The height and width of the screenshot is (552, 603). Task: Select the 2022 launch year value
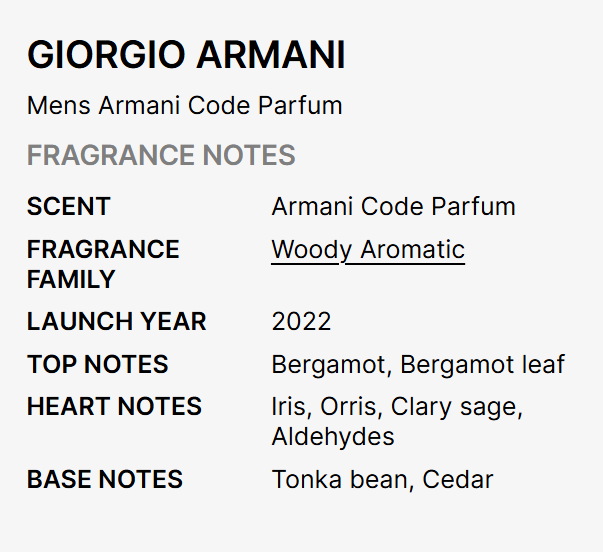(x=301, y=322)
